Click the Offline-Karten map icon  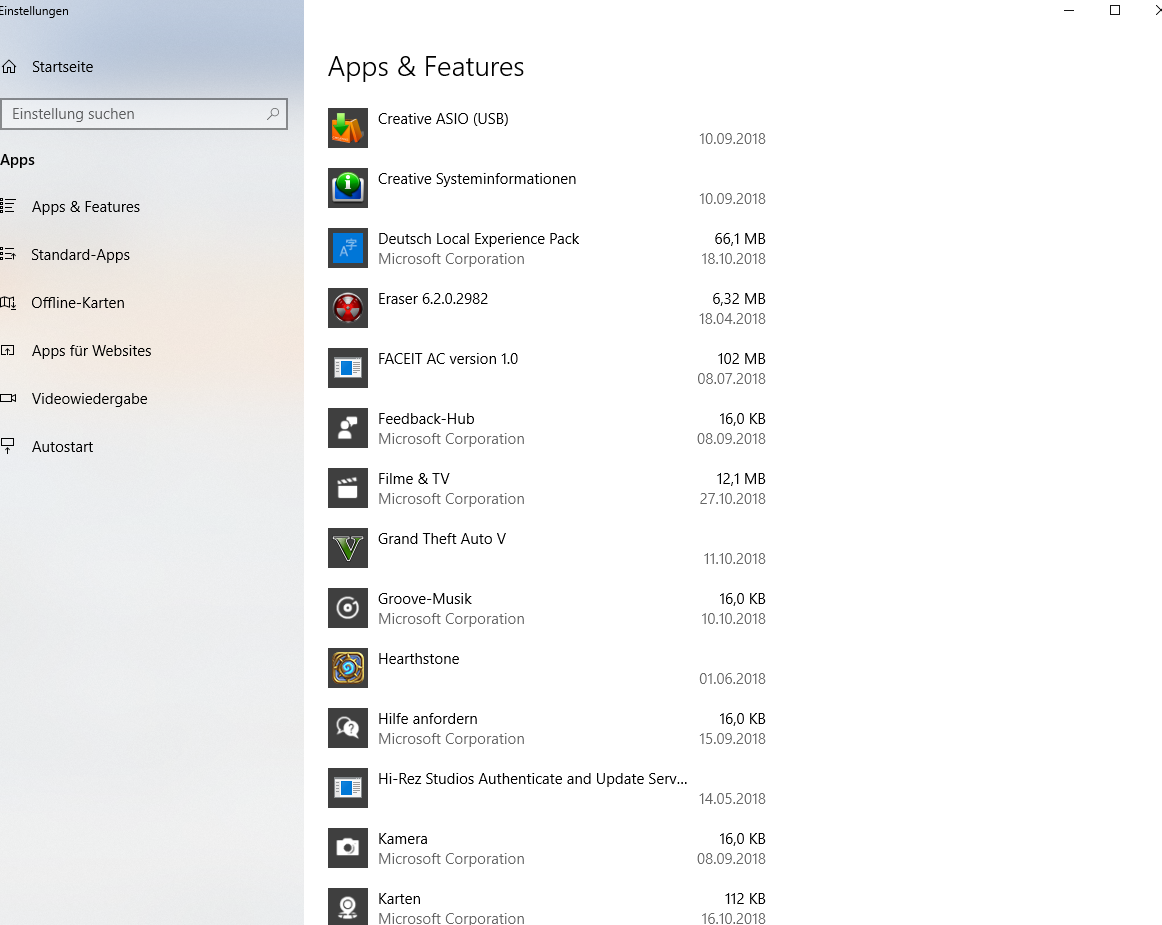(x=8, y=302)
